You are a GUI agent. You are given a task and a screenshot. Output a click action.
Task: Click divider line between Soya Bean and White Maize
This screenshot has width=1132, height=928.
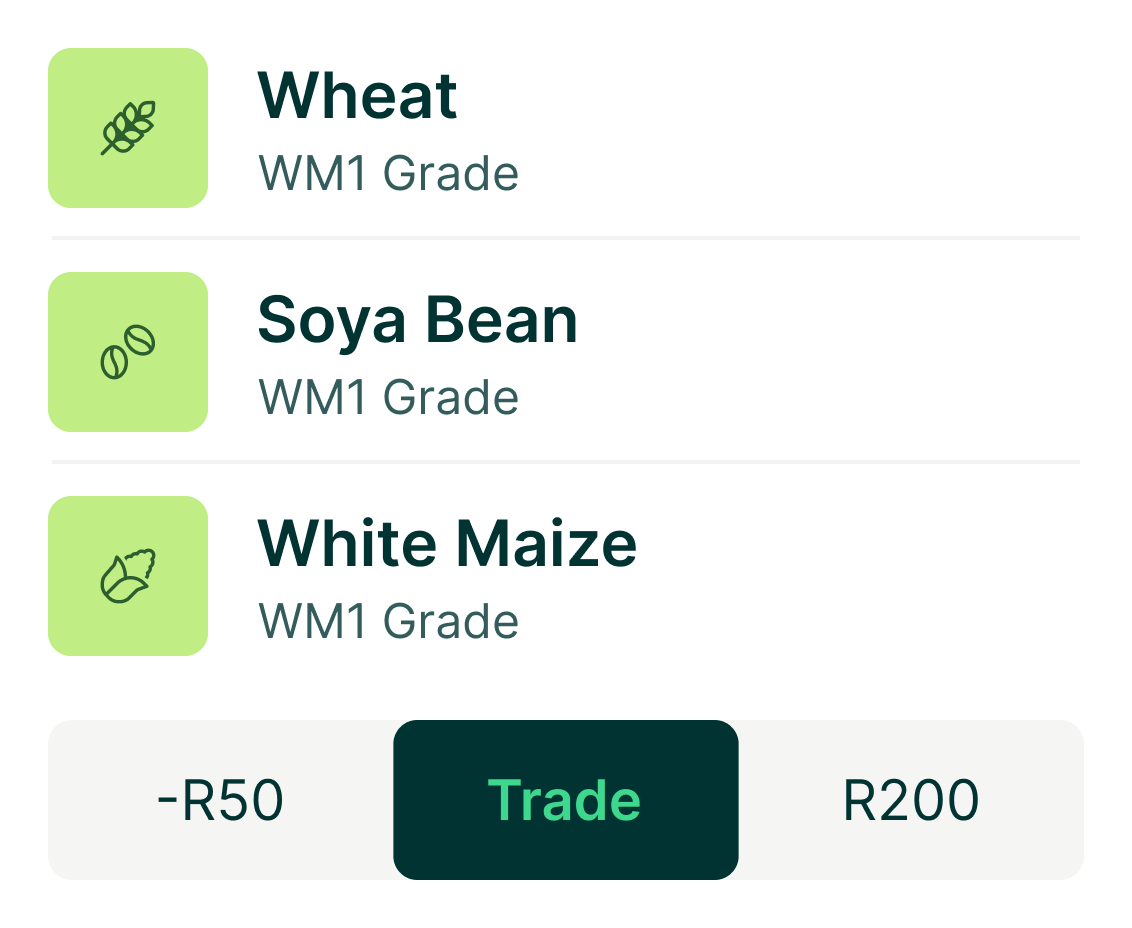566,462
